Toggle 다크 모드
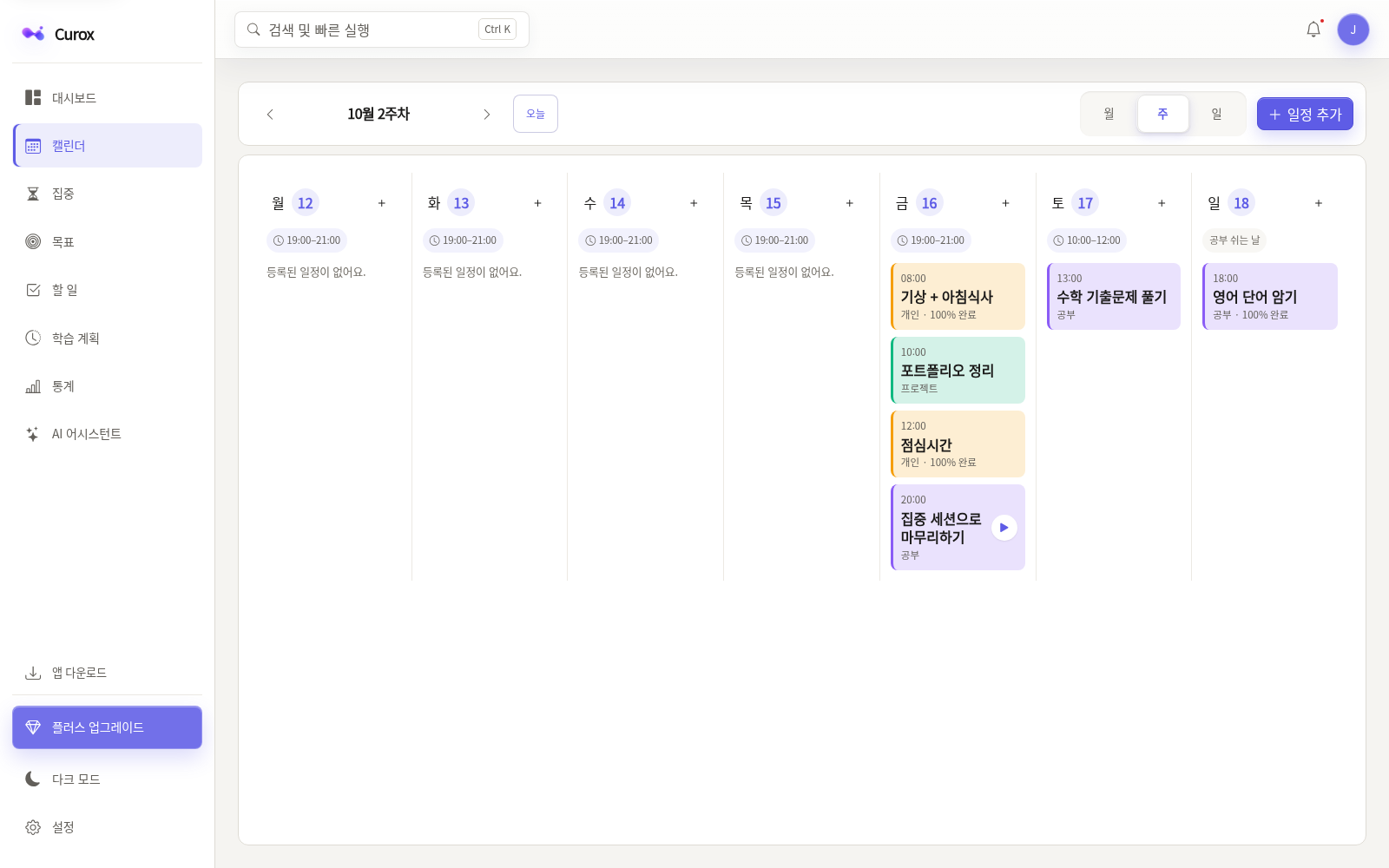1389x868 pixels. click(x=108, y=779)
